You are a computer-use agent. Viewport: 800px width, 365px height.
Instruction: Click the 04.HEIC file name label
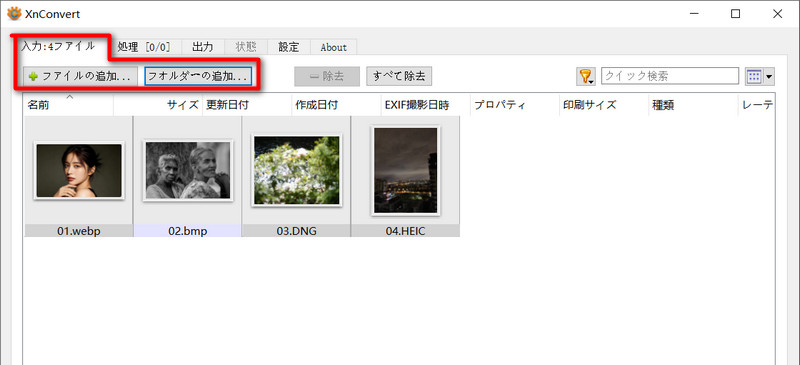[x=406, y=231]
